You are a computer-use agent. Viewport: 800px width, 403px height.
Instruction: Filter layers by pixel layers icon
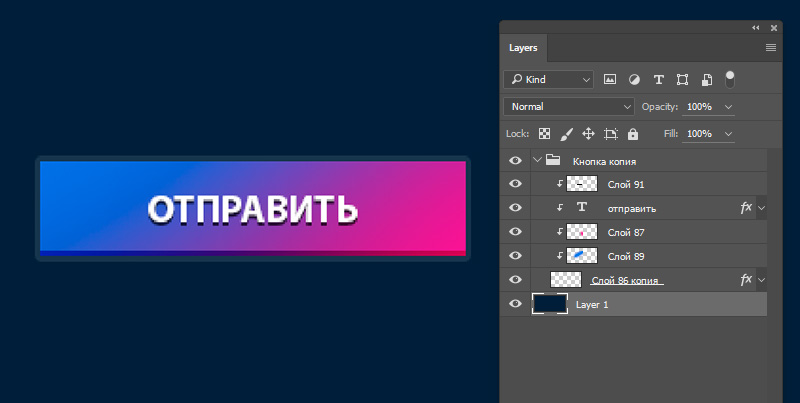(610, 80)
